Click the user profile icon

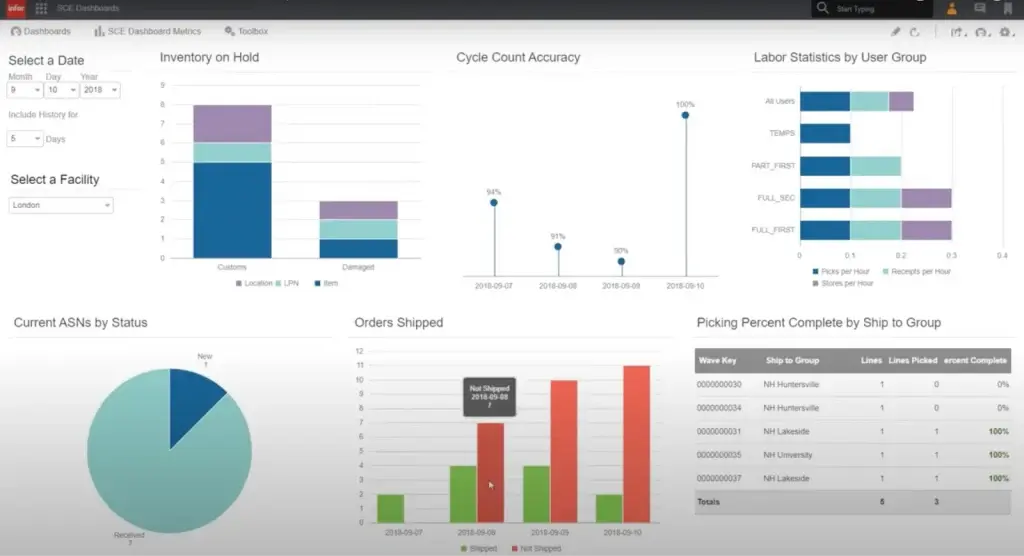click(x=951, y=9)
